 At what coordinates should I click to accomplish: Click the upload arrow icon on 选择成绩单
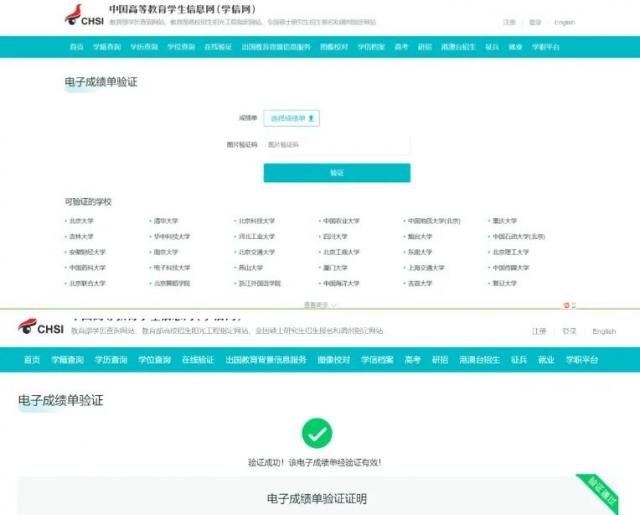pos(312,118)
